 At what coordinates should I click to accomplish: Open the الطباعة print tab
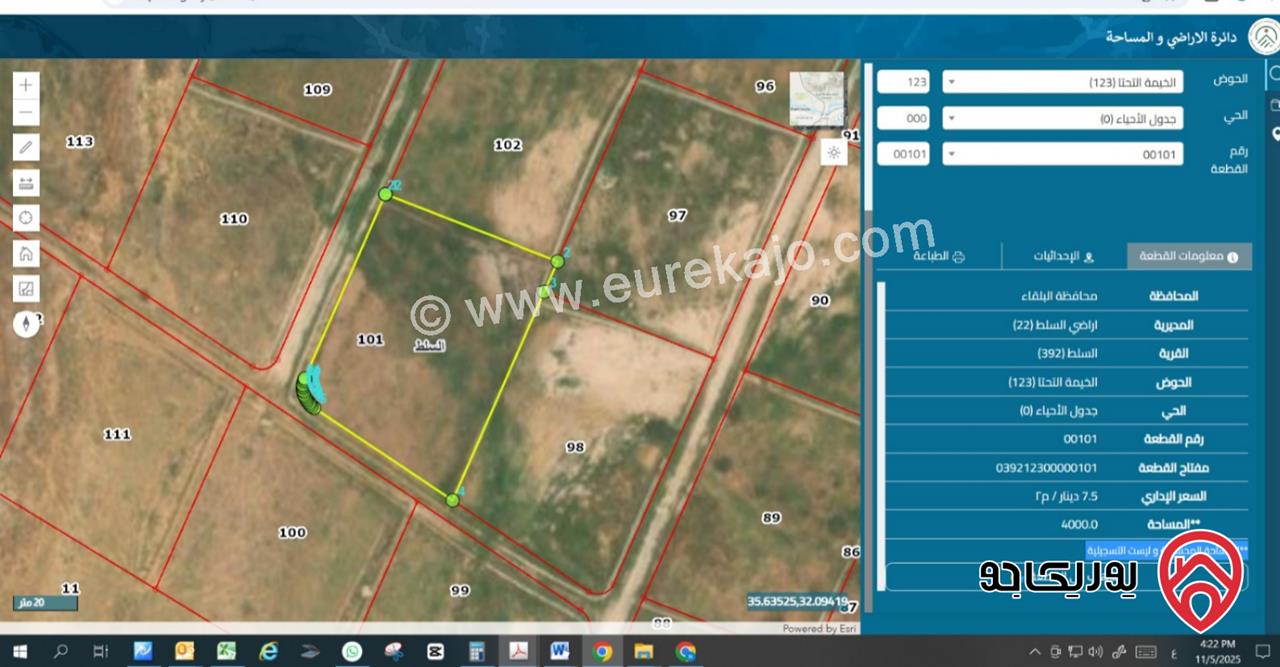(939, 257)
